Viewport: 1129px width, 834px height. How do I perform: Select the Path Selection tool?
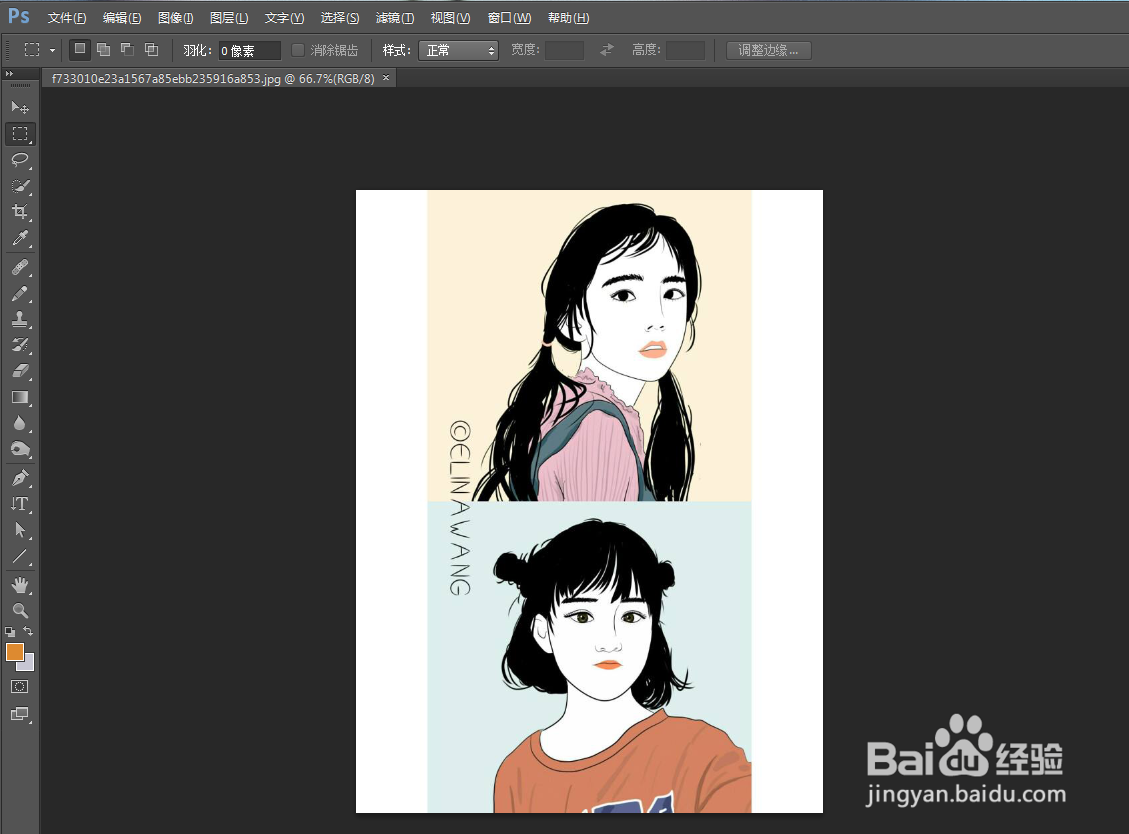(19, 530)
